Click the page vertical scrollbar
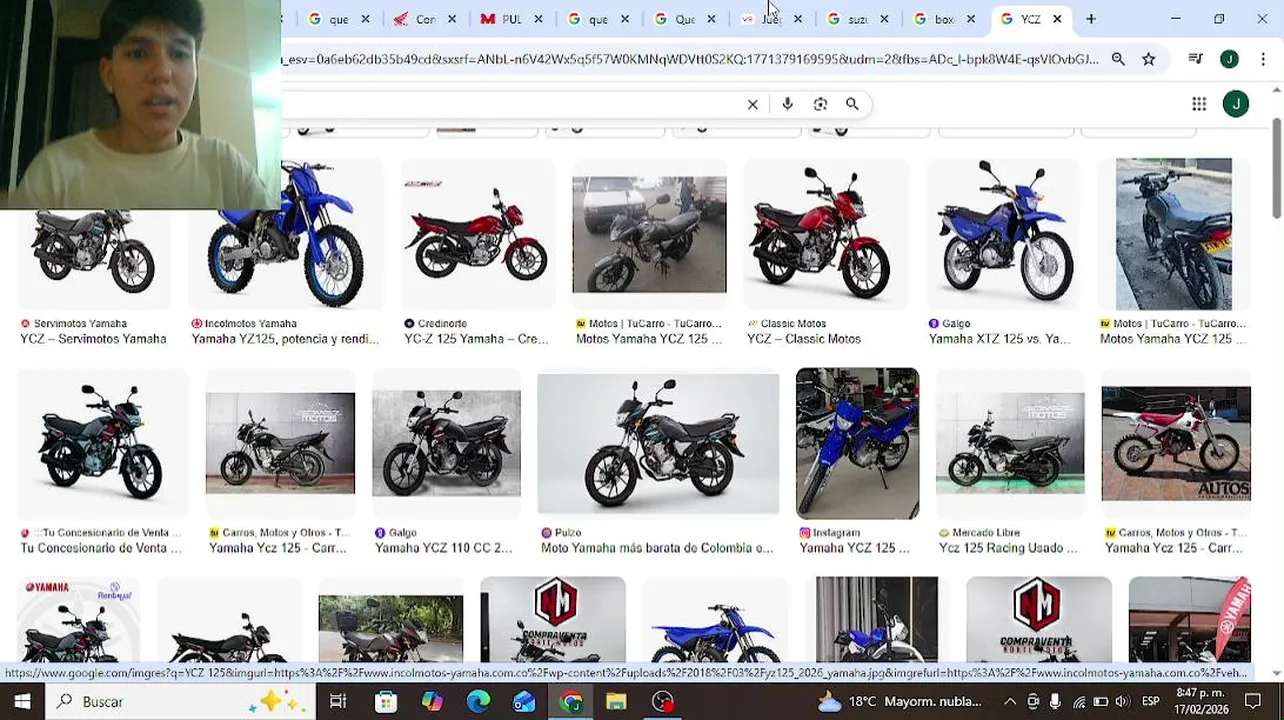Image resolution: width=1284 pixels, height=720 pixels. [x=1276, y=168]
